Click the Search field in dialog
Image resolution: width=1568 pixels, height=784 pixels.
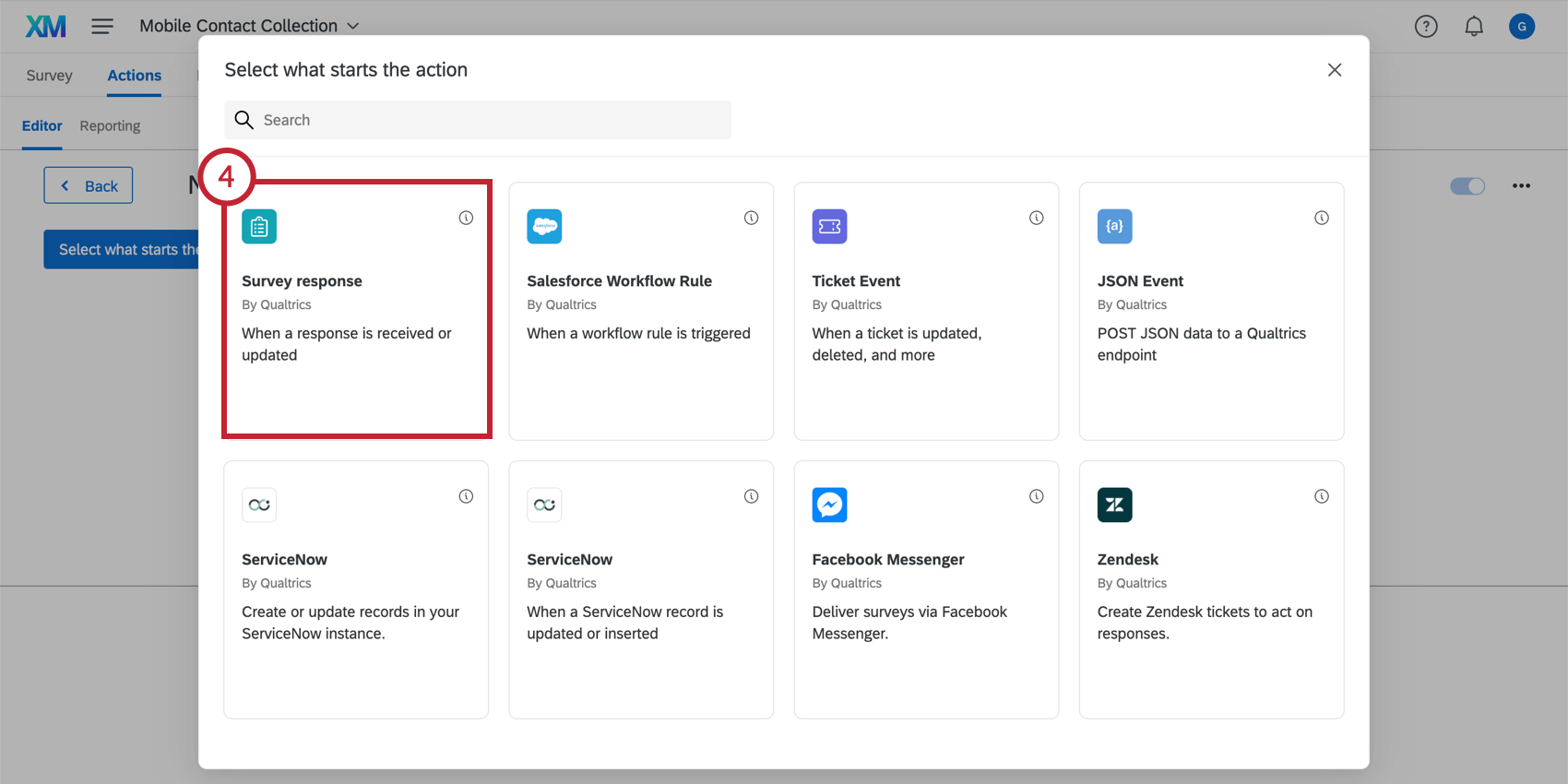[478, 120]
